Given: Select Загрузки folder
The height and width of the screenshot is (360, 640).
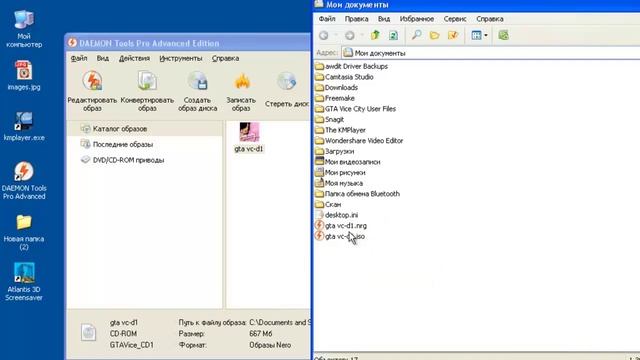Looking at the screenshot, I should tap(335, 151).
